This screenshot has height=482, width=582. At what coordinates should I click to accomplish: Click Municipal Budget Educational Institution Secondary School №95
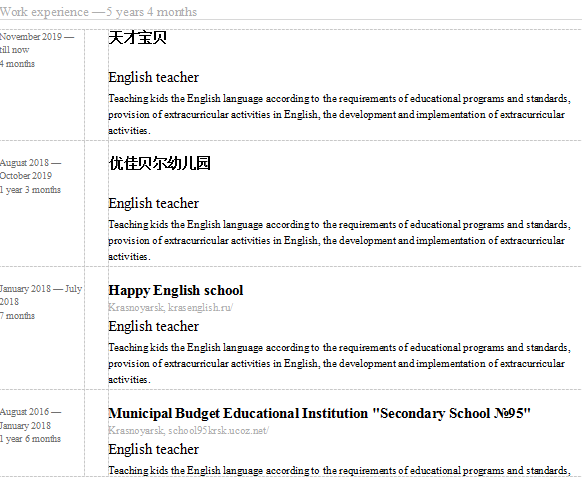pos(320,413)
